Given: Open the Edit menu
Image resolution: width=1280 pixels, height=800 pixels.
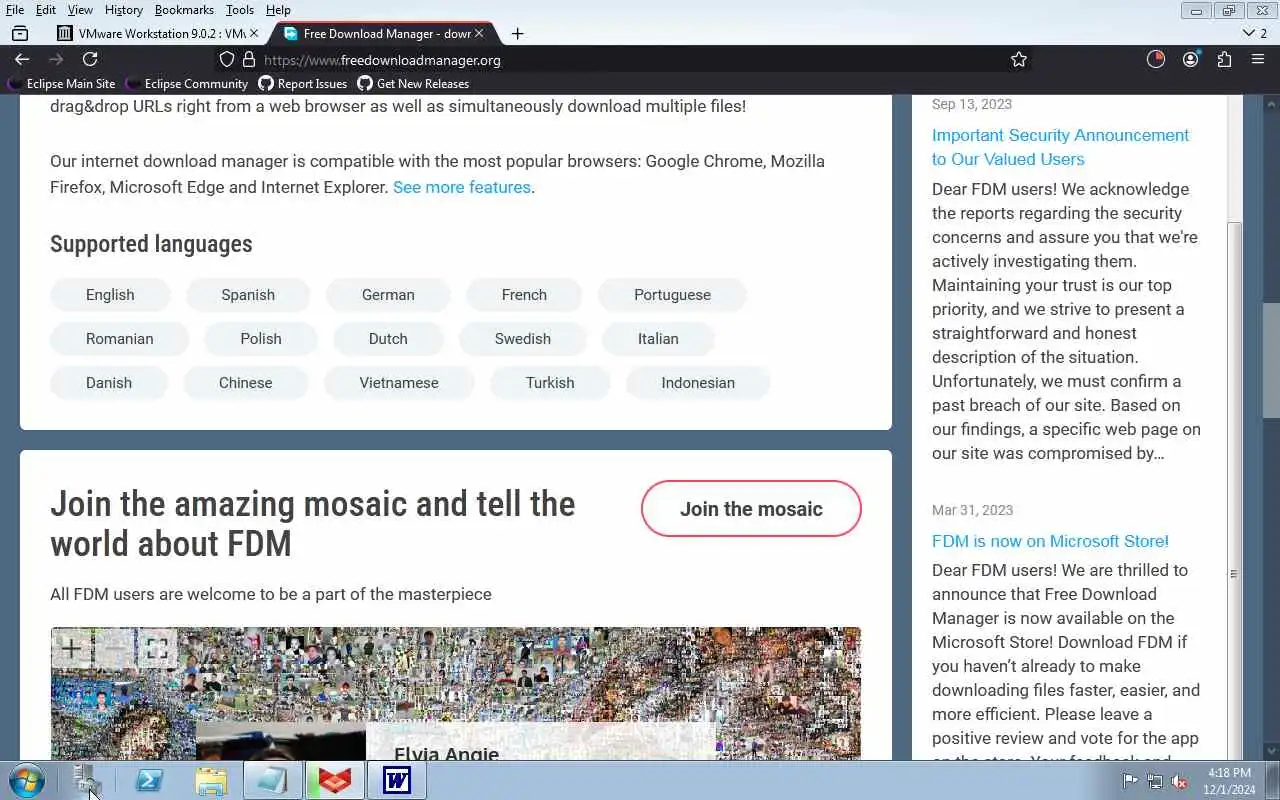Looking at the screenshot, I should pos(46,10).
